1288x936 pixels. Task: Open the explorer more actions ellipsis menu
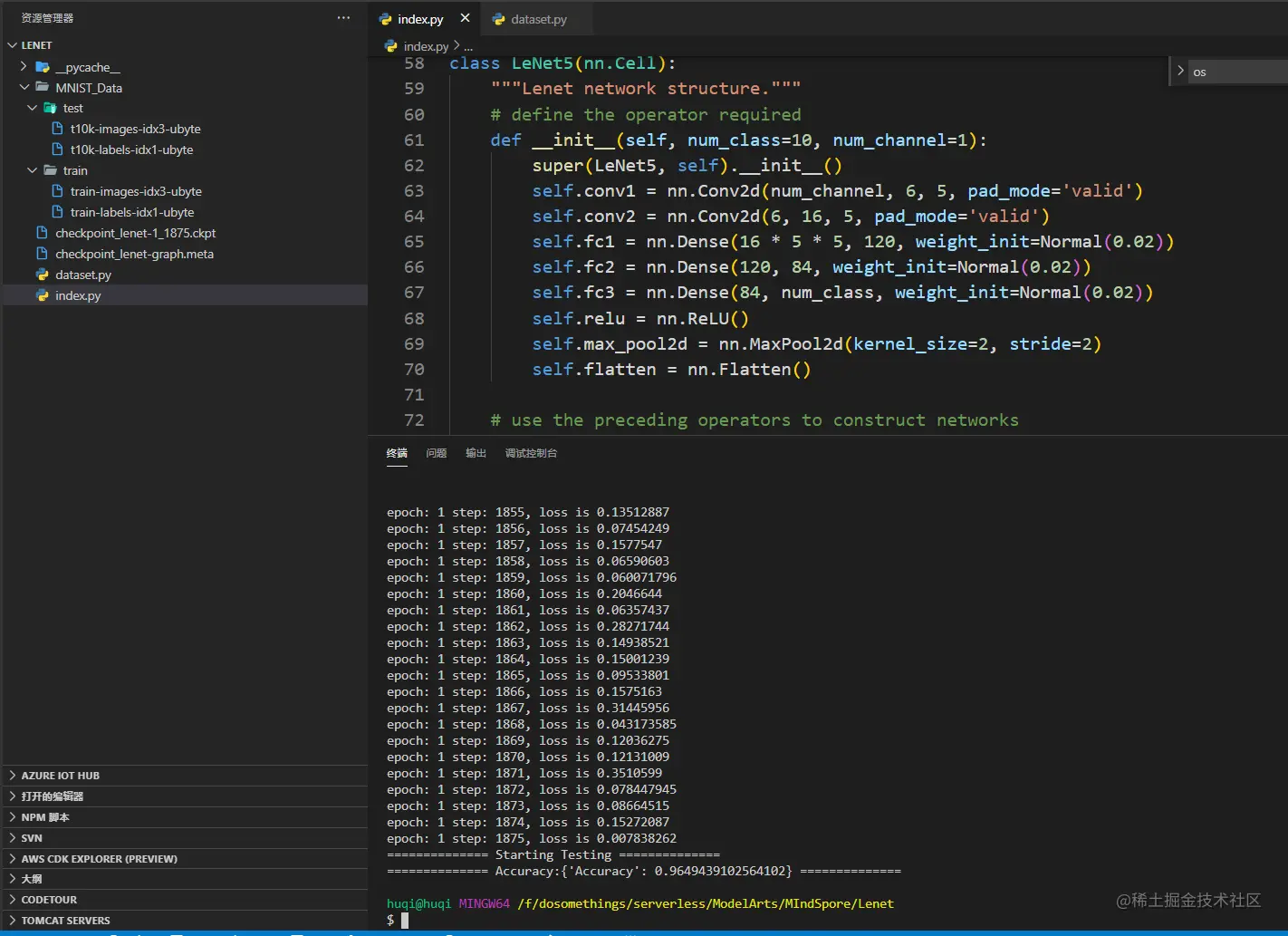click(x=343, y=18)
